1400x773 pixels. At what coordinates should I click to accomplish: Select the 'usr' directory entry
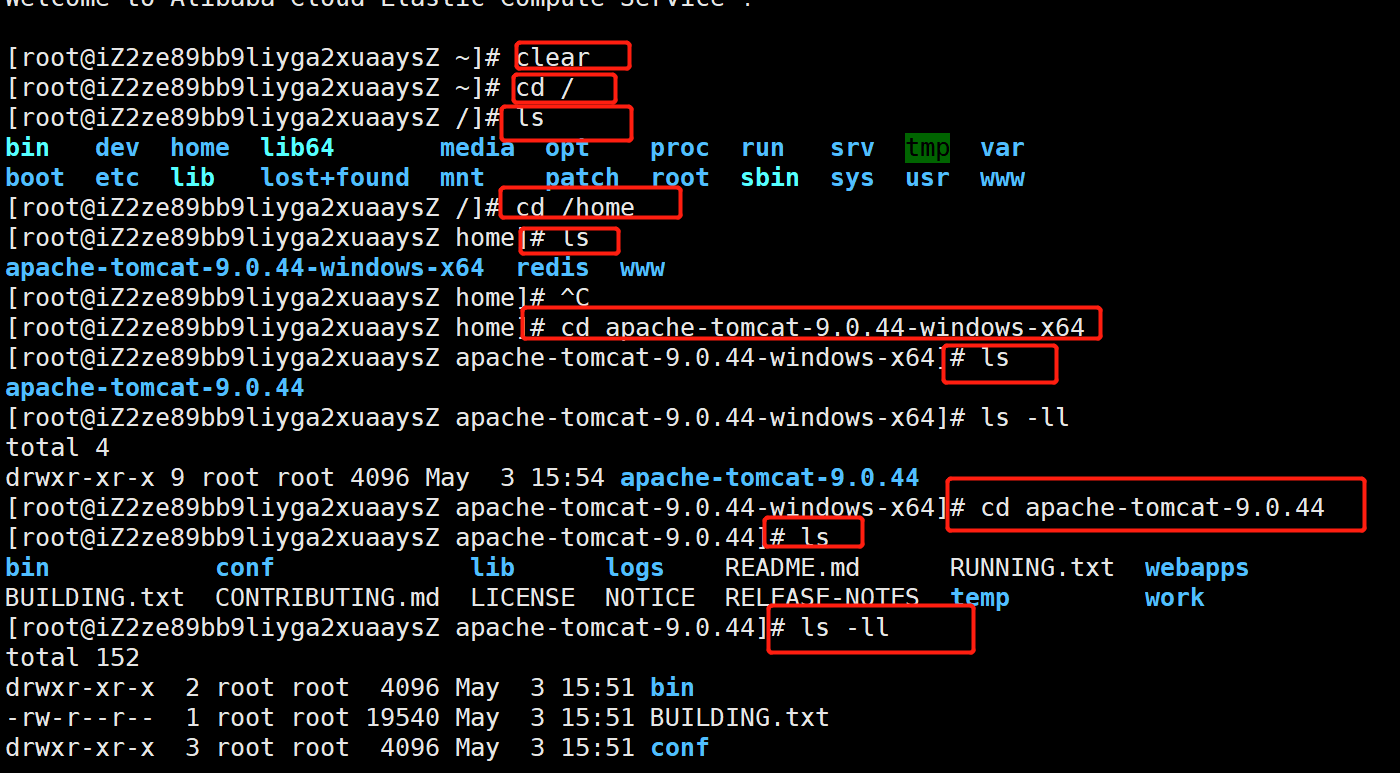coord(927,178)
